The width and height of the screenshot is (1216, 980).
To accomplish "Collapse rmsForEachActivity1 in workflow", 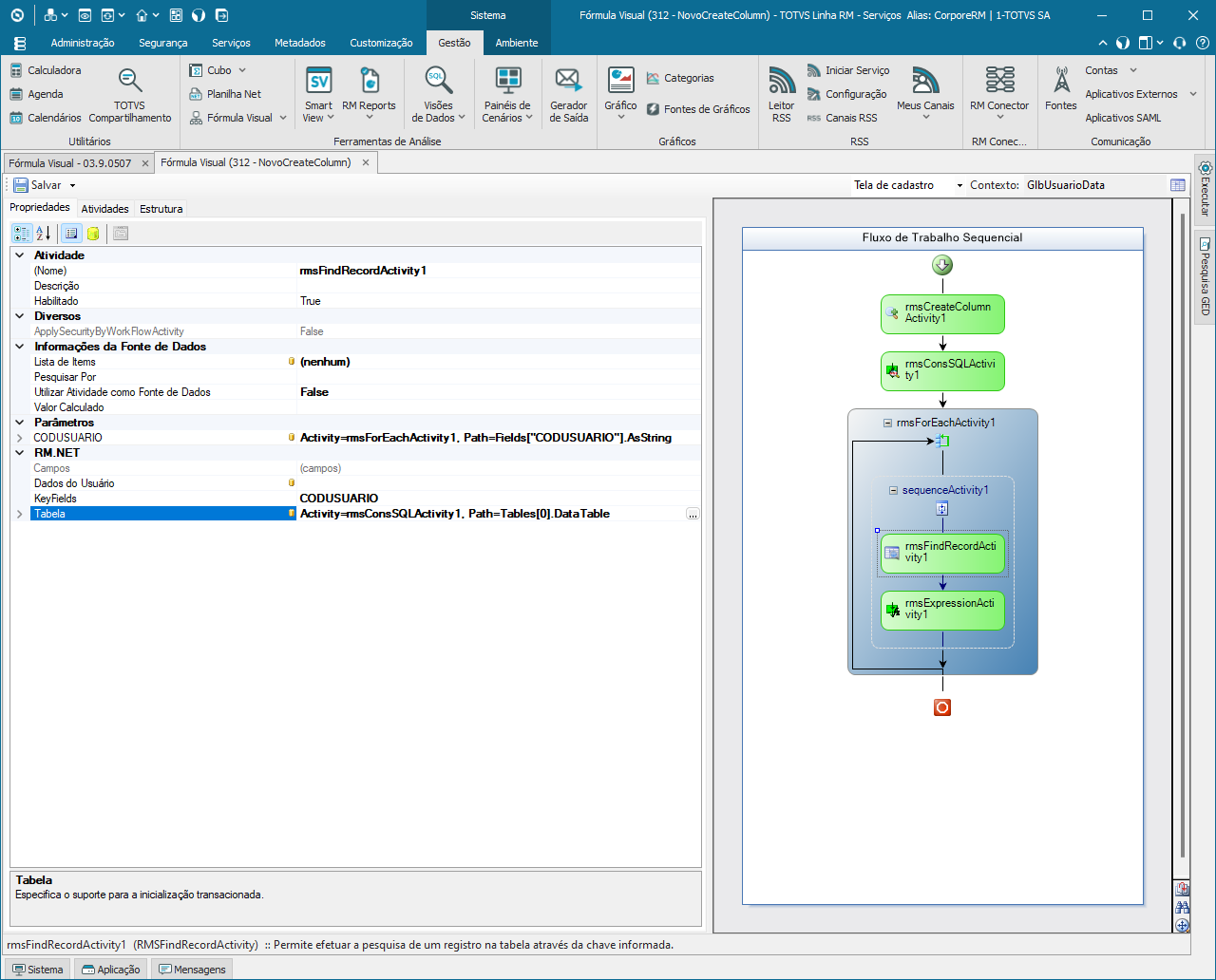I will point(887,423).
